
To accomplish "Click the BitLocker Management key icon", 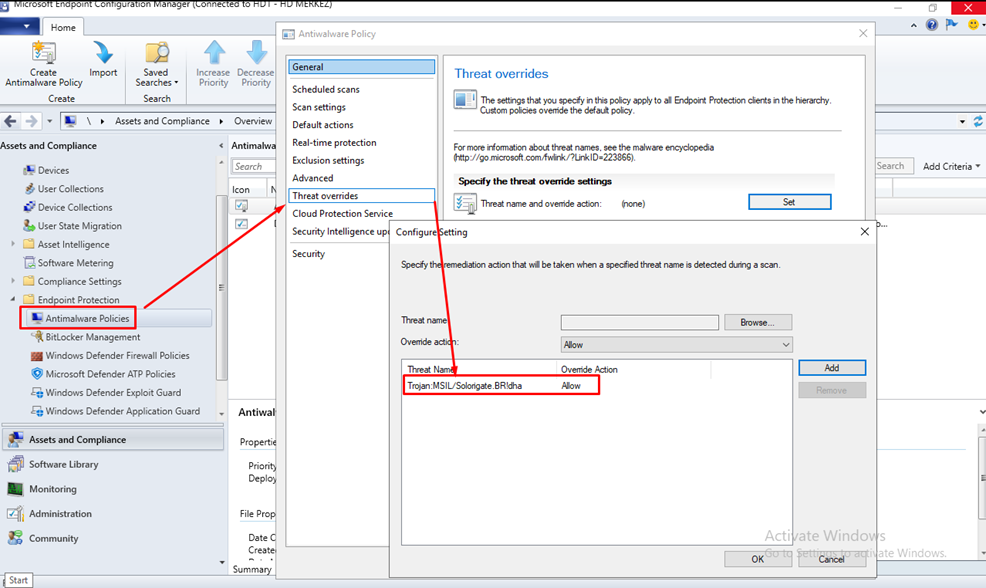I will [x=37, y=337].
